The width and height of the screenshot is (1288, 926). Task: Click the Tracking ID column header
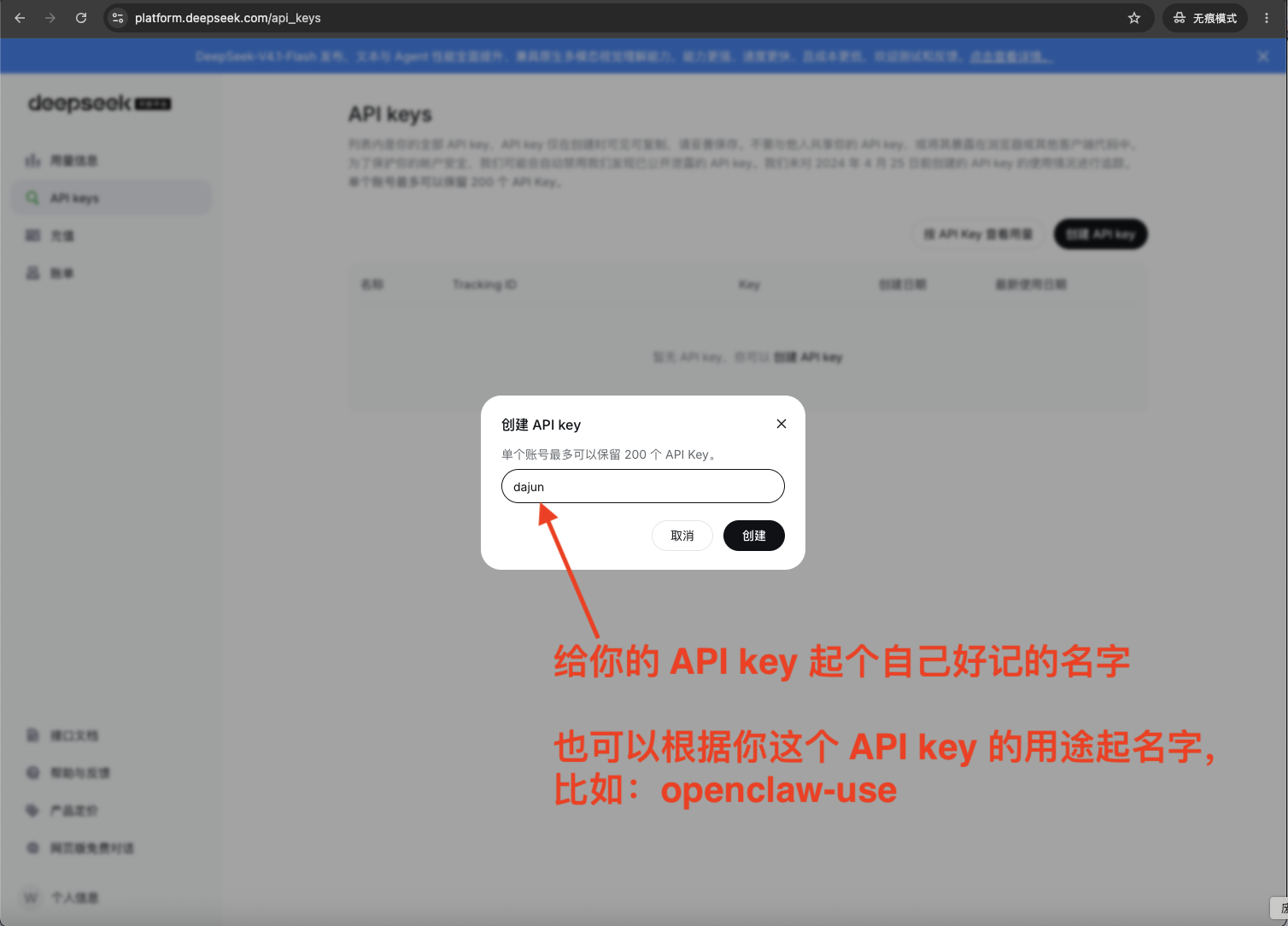[x=484, y=284]
